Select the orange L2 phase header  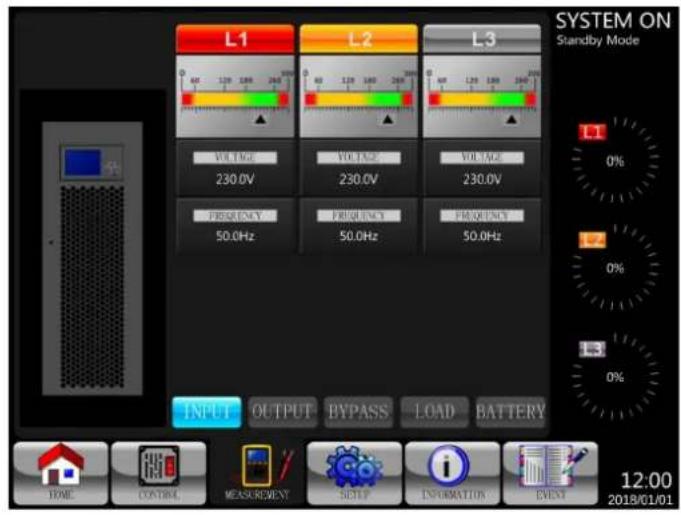359,39
